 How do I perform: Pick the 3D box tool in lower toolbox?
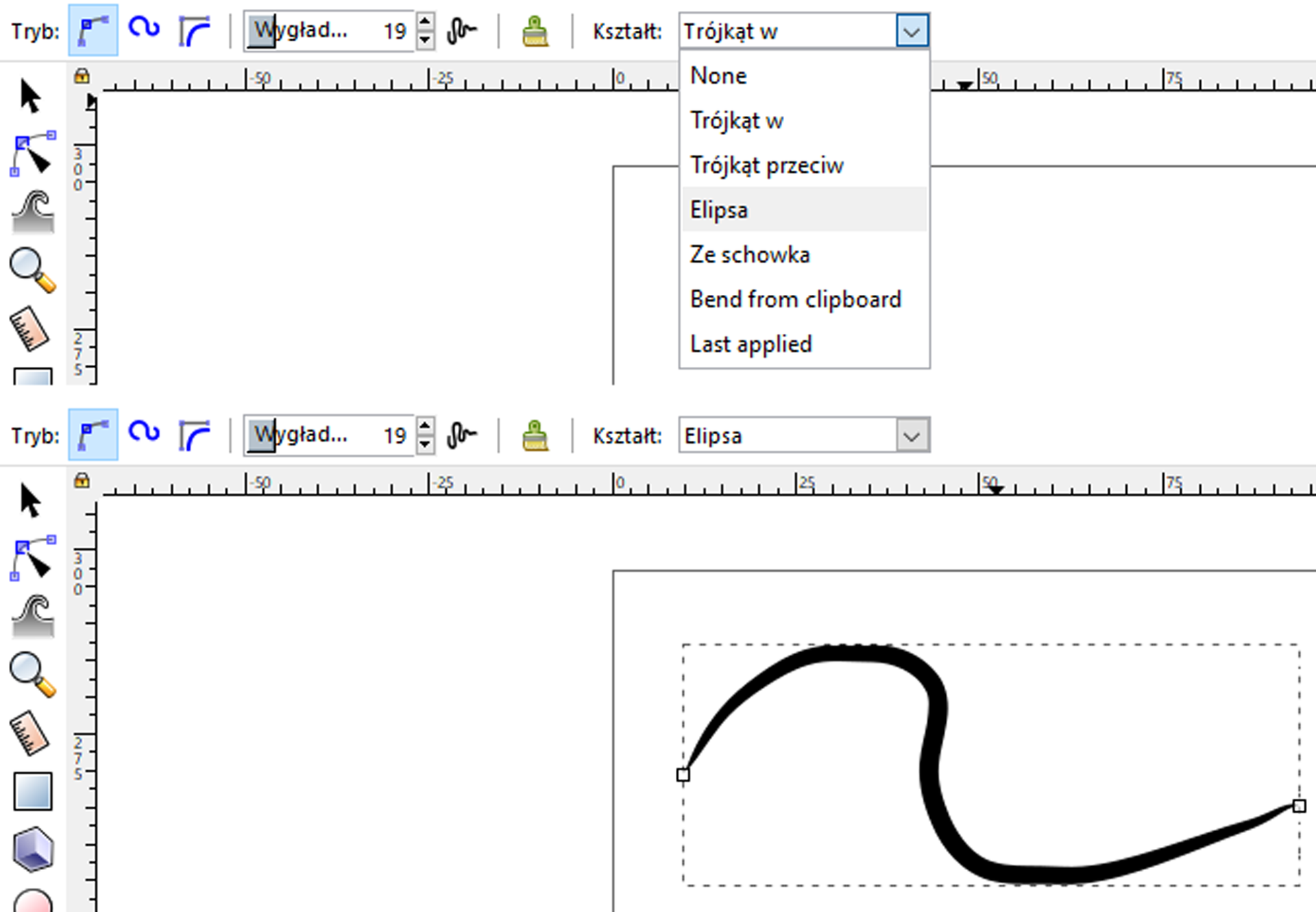click(32, 849)
